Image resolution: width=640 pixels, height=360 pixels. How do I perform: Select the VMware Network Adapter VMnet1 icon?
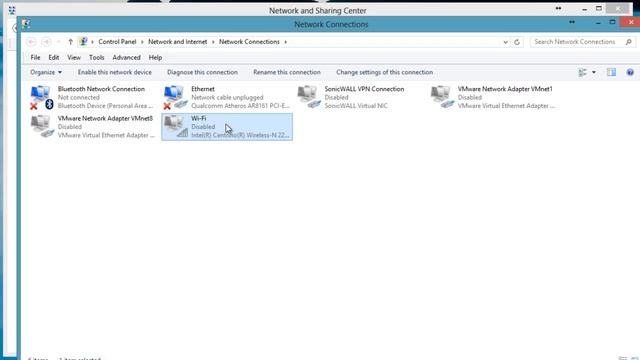click(x=442, y=97)
